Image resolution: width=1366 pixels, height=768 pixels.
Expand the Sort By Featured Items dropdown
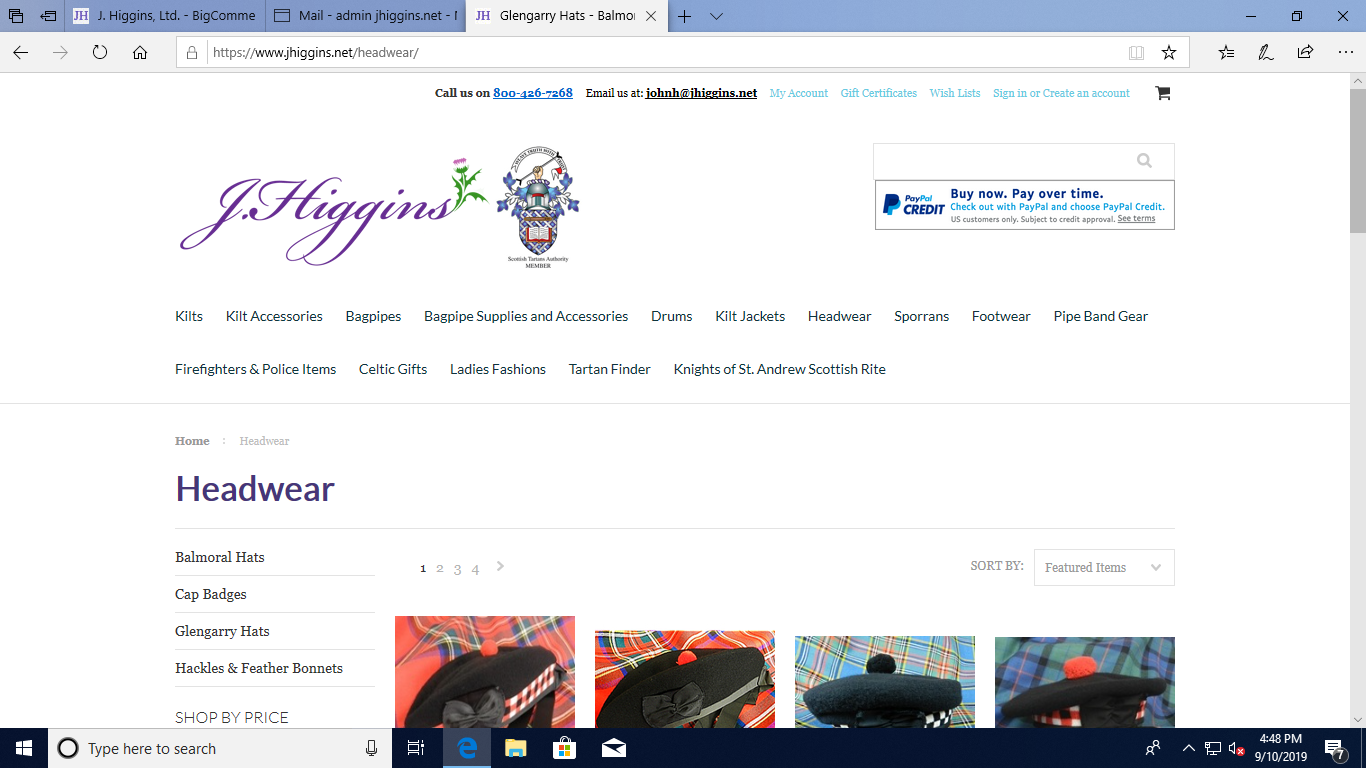tap(1103, 567)
